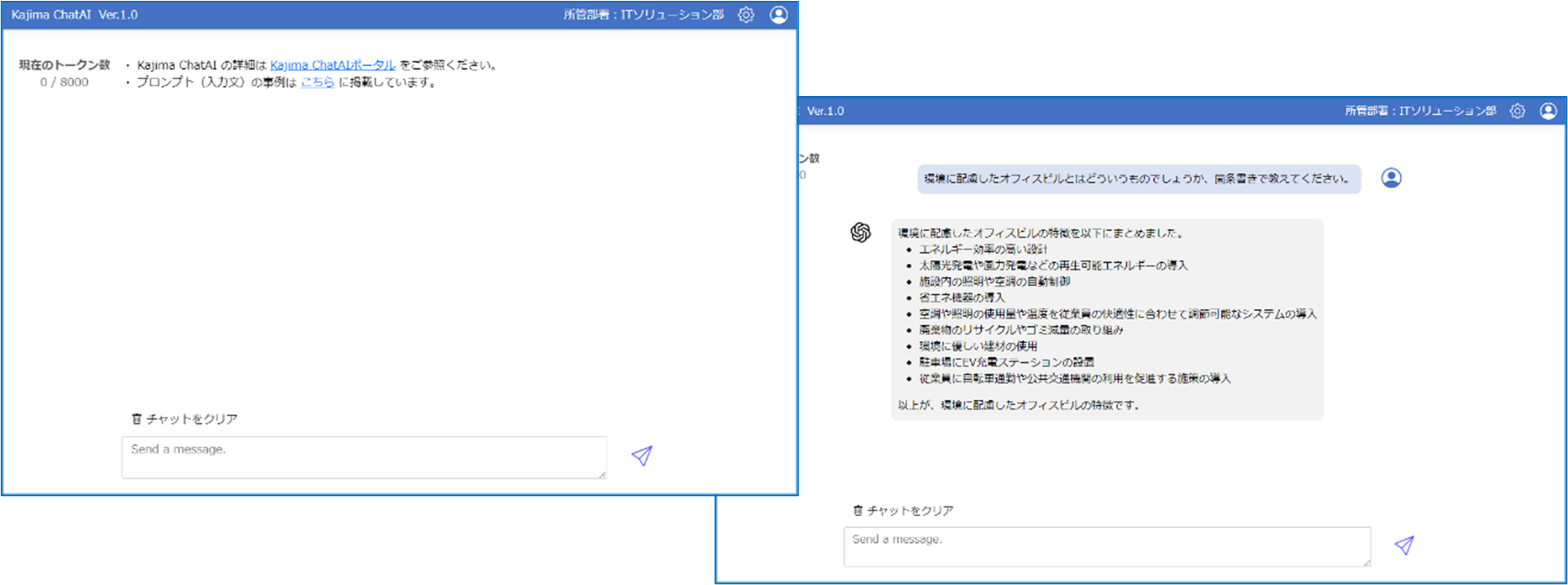Click the user question bubble about オフィスビル
This screenshot has width=1568, height=585.
click(1139, 179)
